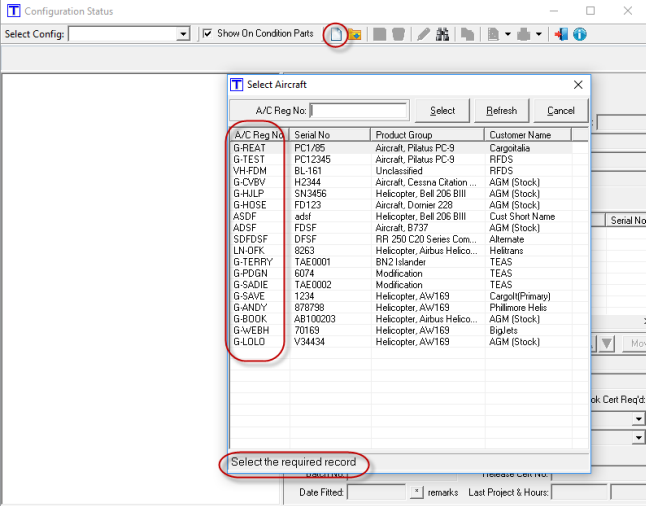646x506 pixels.
Task: Open the Select Config dropdown
Action: [183, 34]
